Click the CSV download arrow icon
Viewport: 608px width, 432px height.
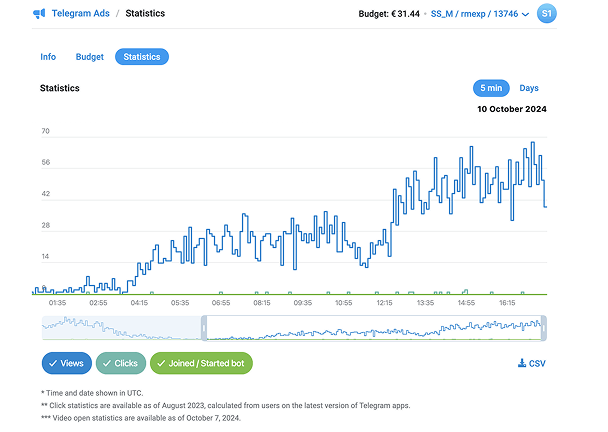(x=522, y=363)
